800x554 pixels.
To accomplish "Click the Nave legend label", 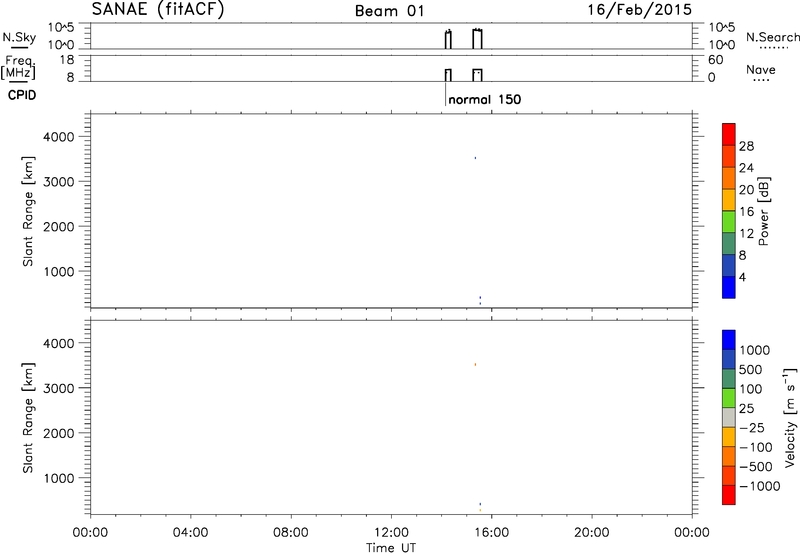I will point(760,69).
